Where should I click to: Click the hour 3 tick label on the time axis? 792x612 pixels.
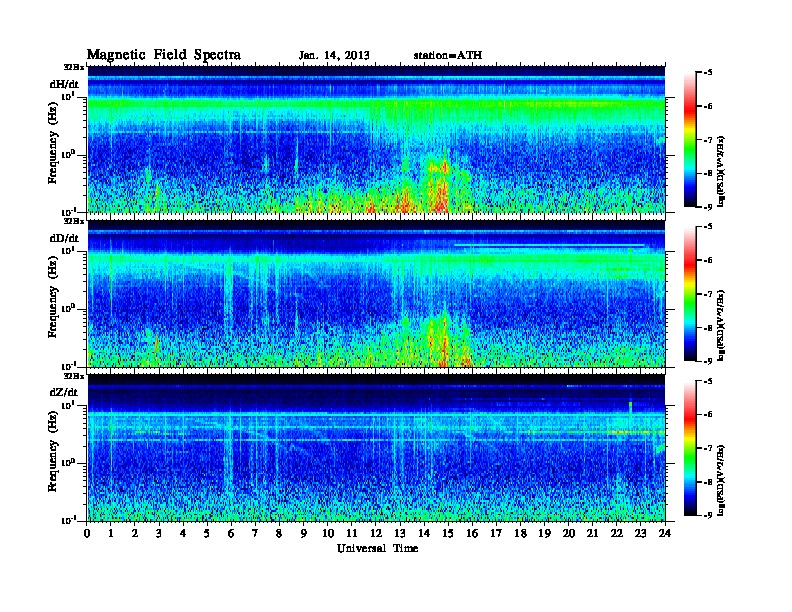click(x=159, y=534)
